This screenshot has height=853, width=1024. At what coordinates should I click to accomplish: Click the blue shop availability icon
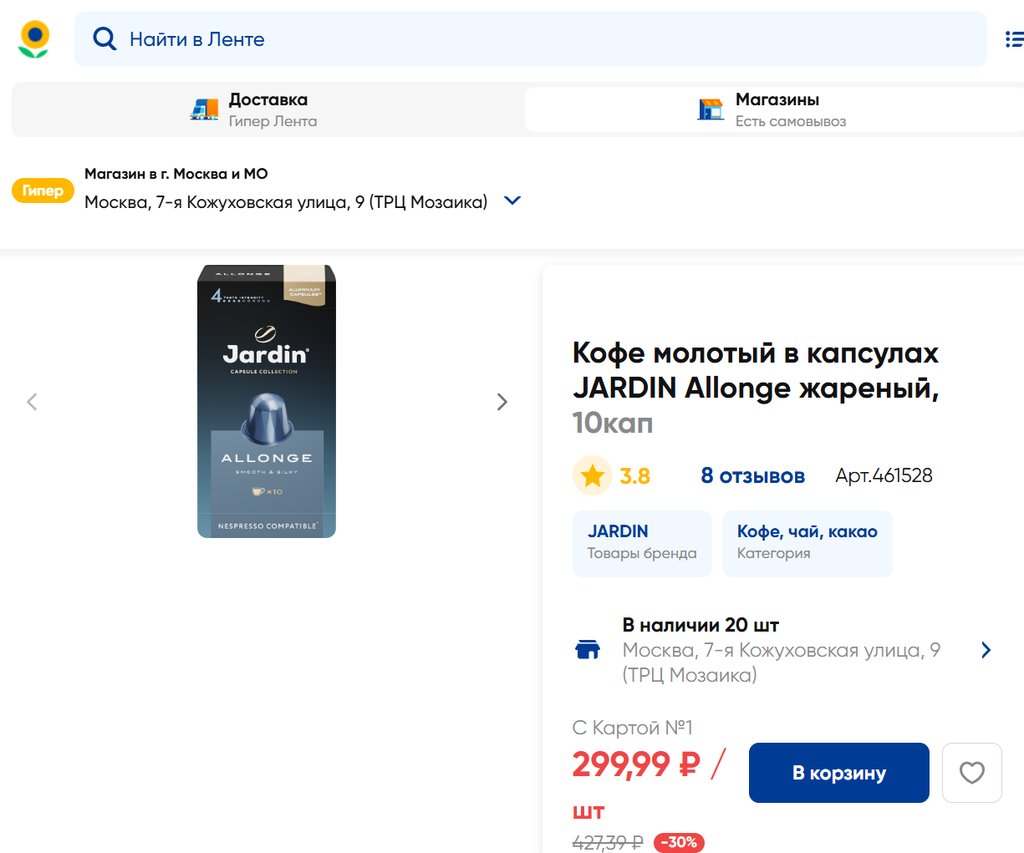pyautogui.click(x=588, y=650)
